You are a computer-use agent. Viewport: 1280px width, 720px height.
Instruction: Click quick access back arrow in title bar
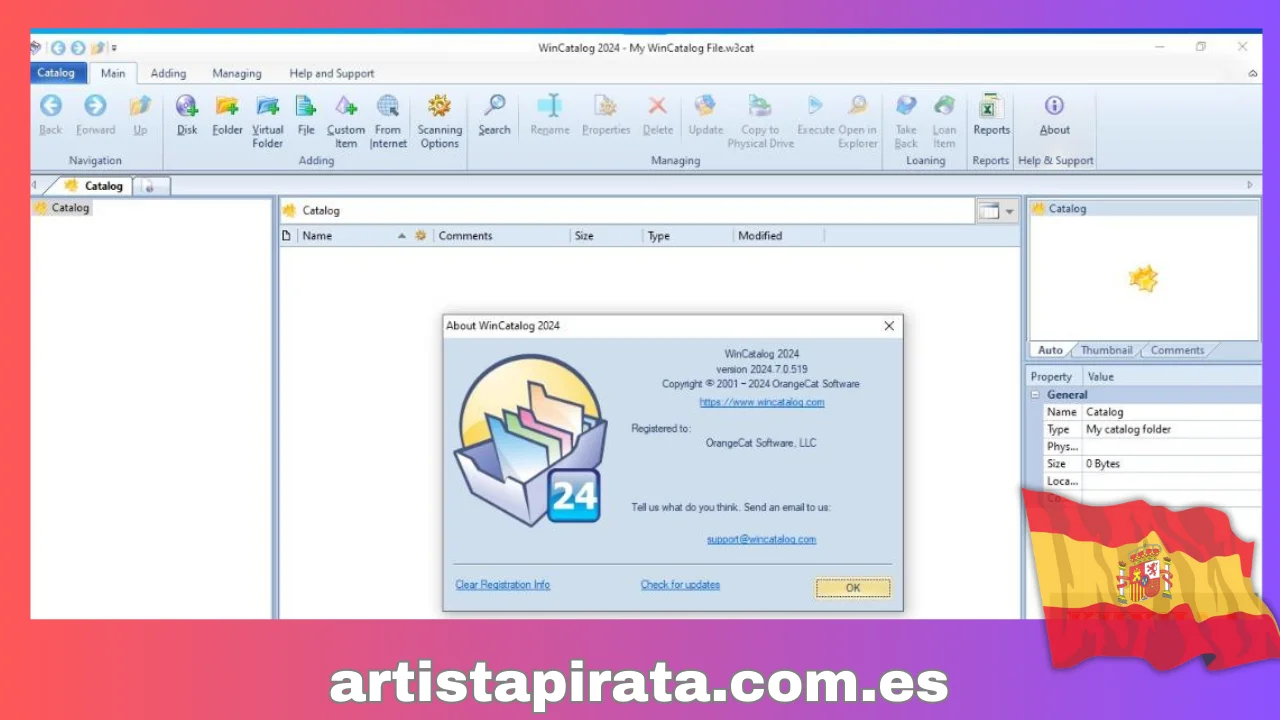pos(57,47)
